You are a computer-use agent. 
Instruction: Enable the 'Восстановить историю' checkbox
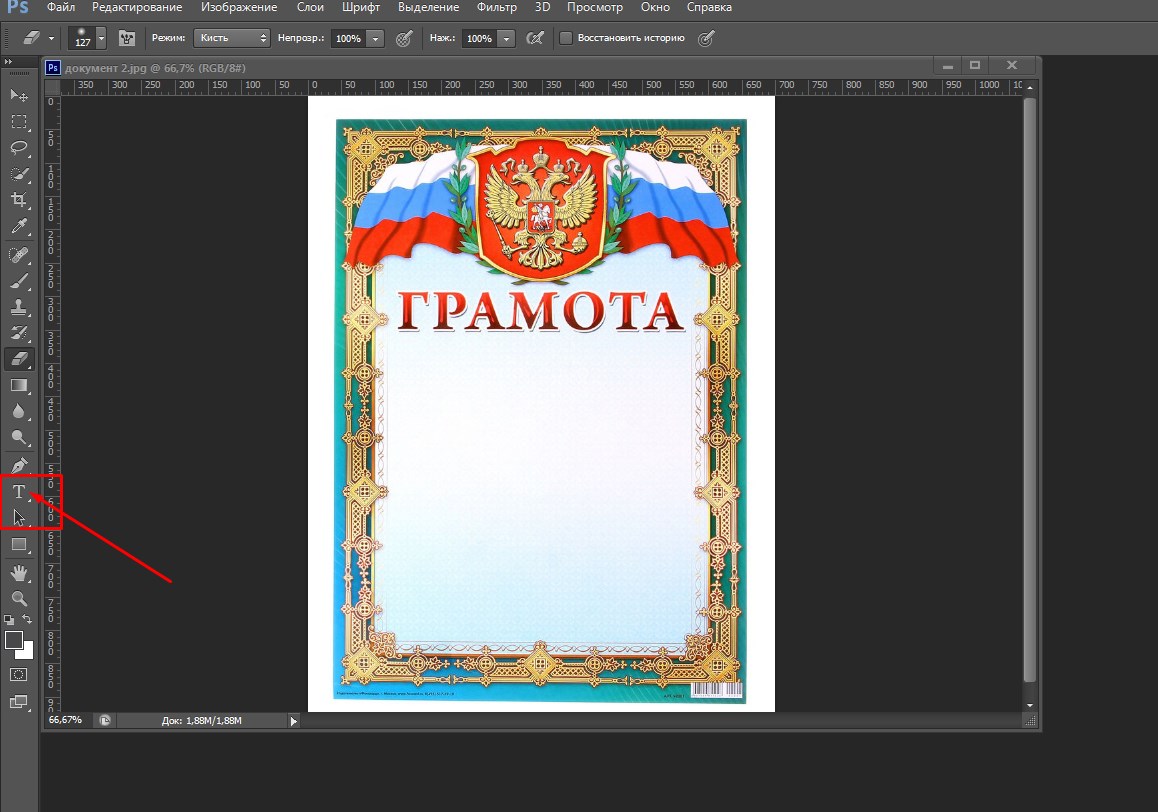pyautogui.click(x=566, y=38)
